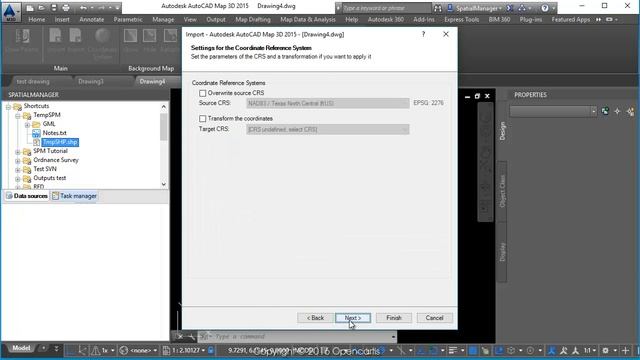Click the grid display icon in status bar

(x=71, y=350)
